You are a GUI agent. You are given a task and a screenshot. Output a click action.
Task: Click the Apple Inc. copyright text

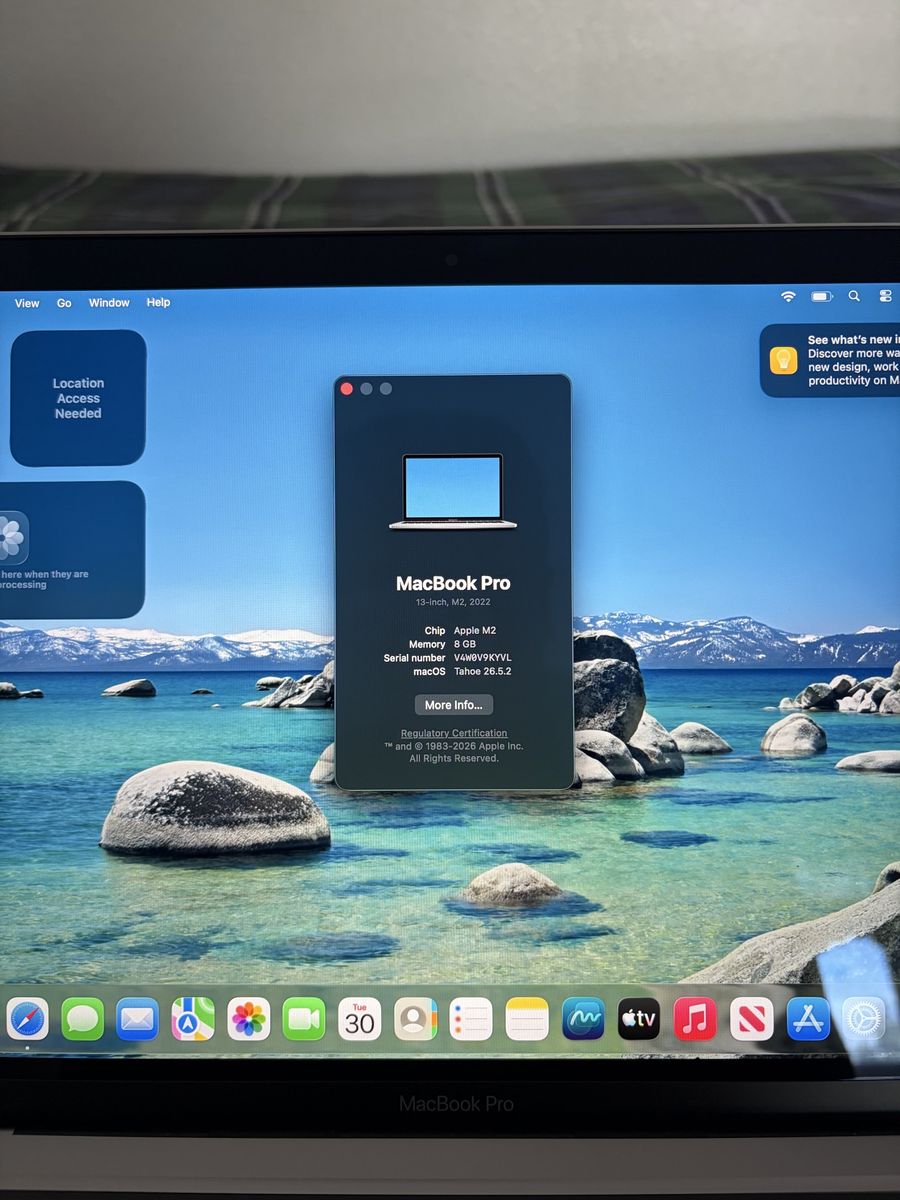click(454, 752)
